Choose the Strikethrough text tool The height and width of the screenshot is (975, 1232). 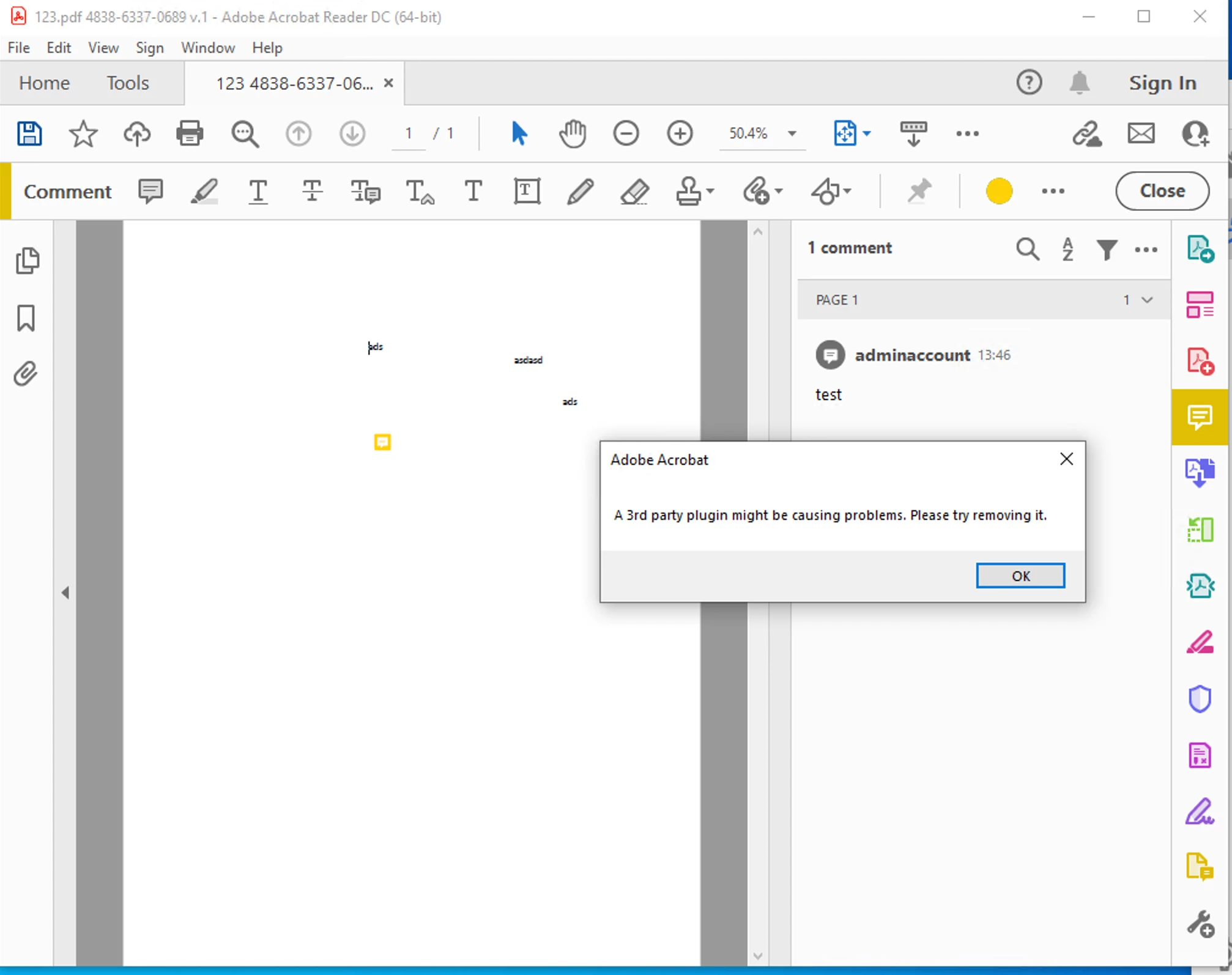(312, 191)
